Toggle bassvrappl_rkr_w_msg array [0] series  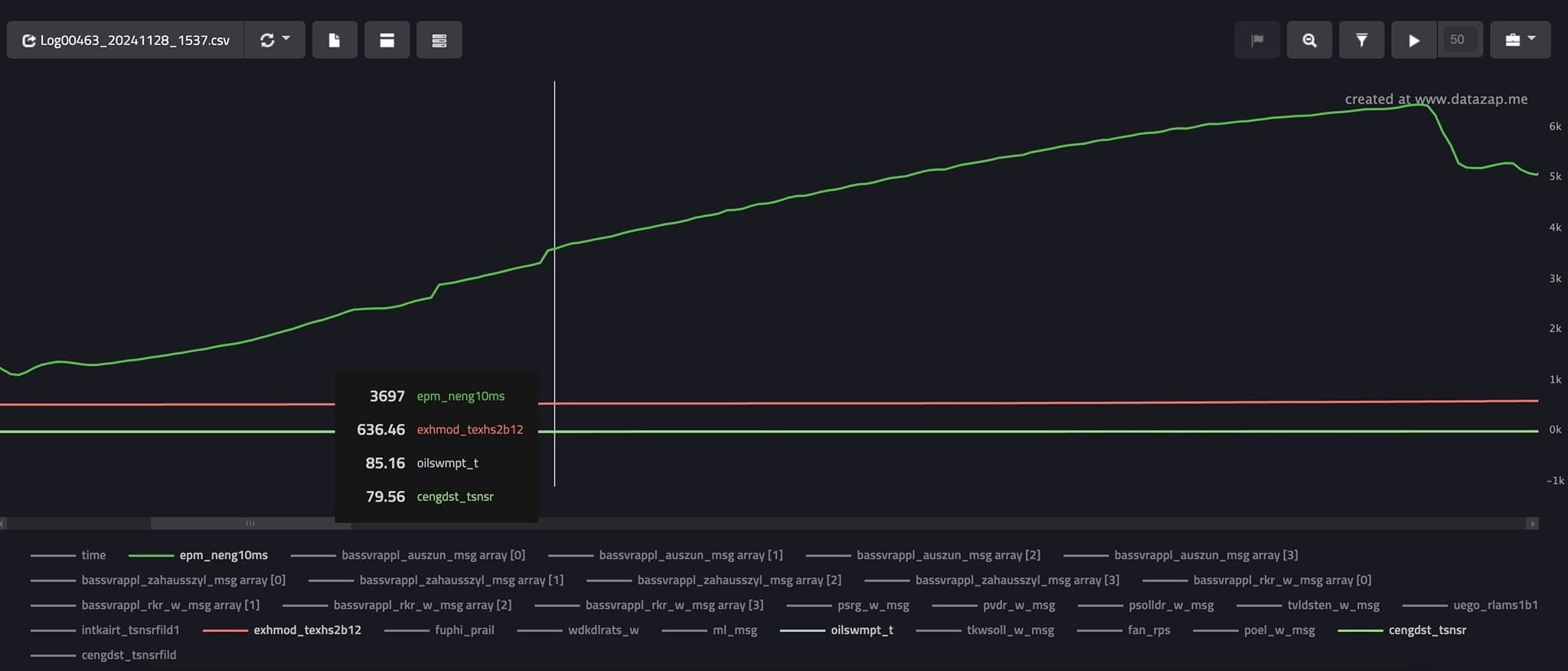click(1257, 581)
